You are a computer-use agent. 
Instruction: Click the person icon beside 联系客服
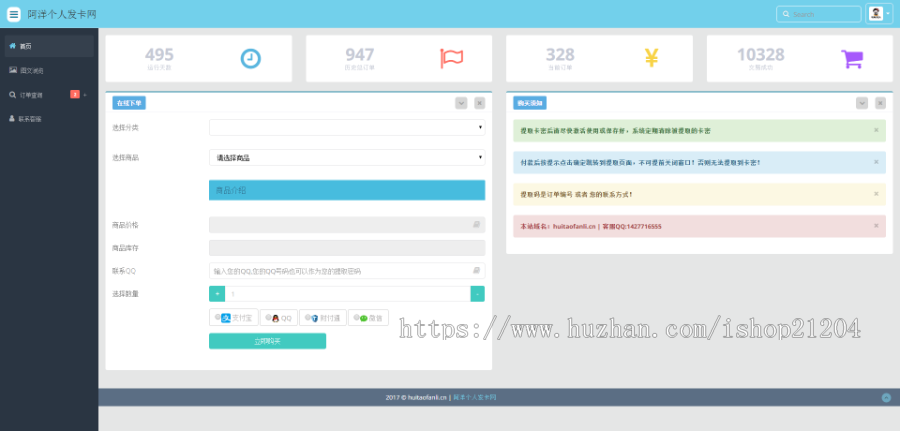(x=12, y=118)
